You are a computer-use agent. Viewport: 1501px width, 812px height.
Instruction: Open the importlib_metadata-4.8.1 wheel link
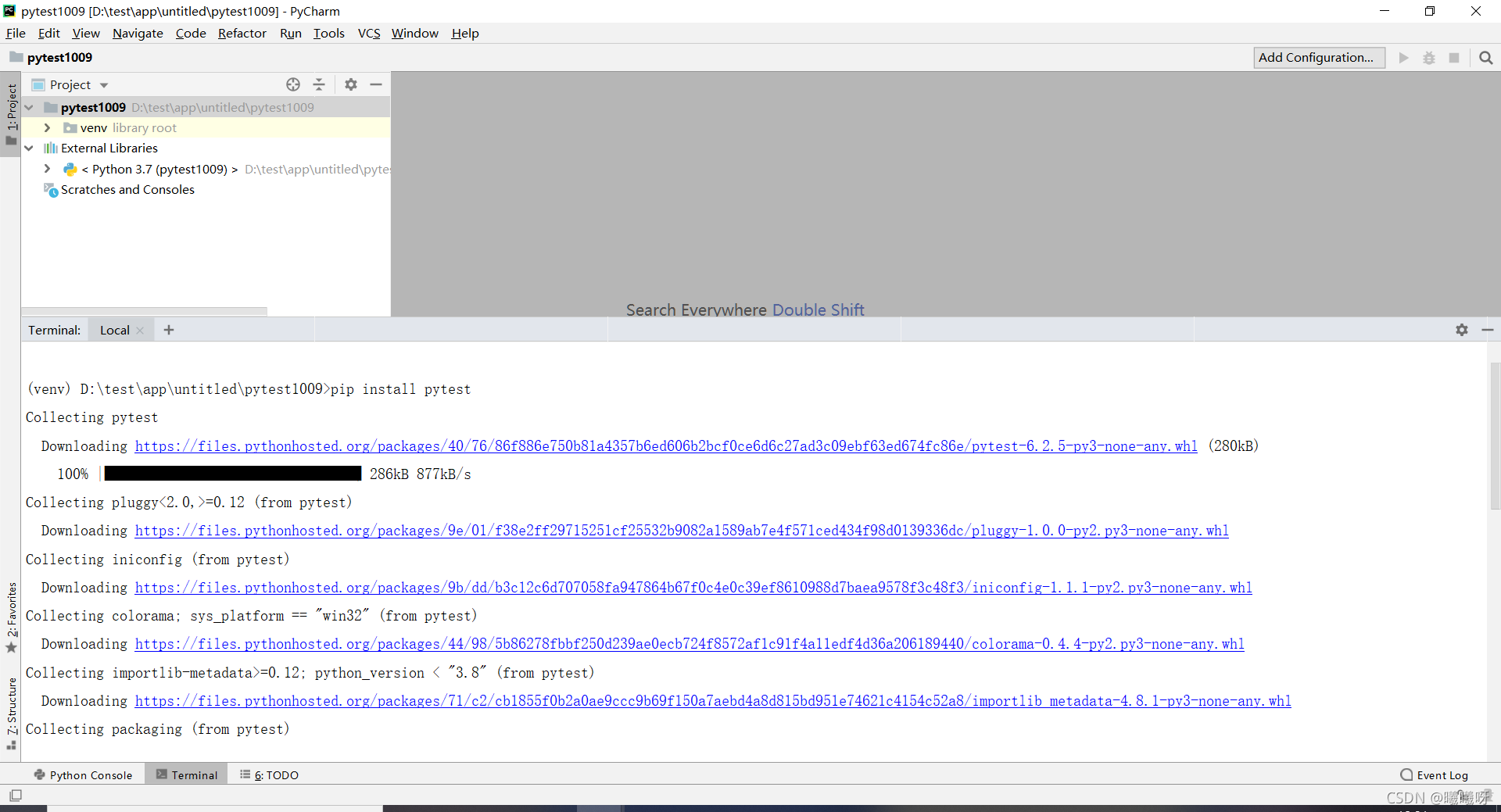coord(713,701)
